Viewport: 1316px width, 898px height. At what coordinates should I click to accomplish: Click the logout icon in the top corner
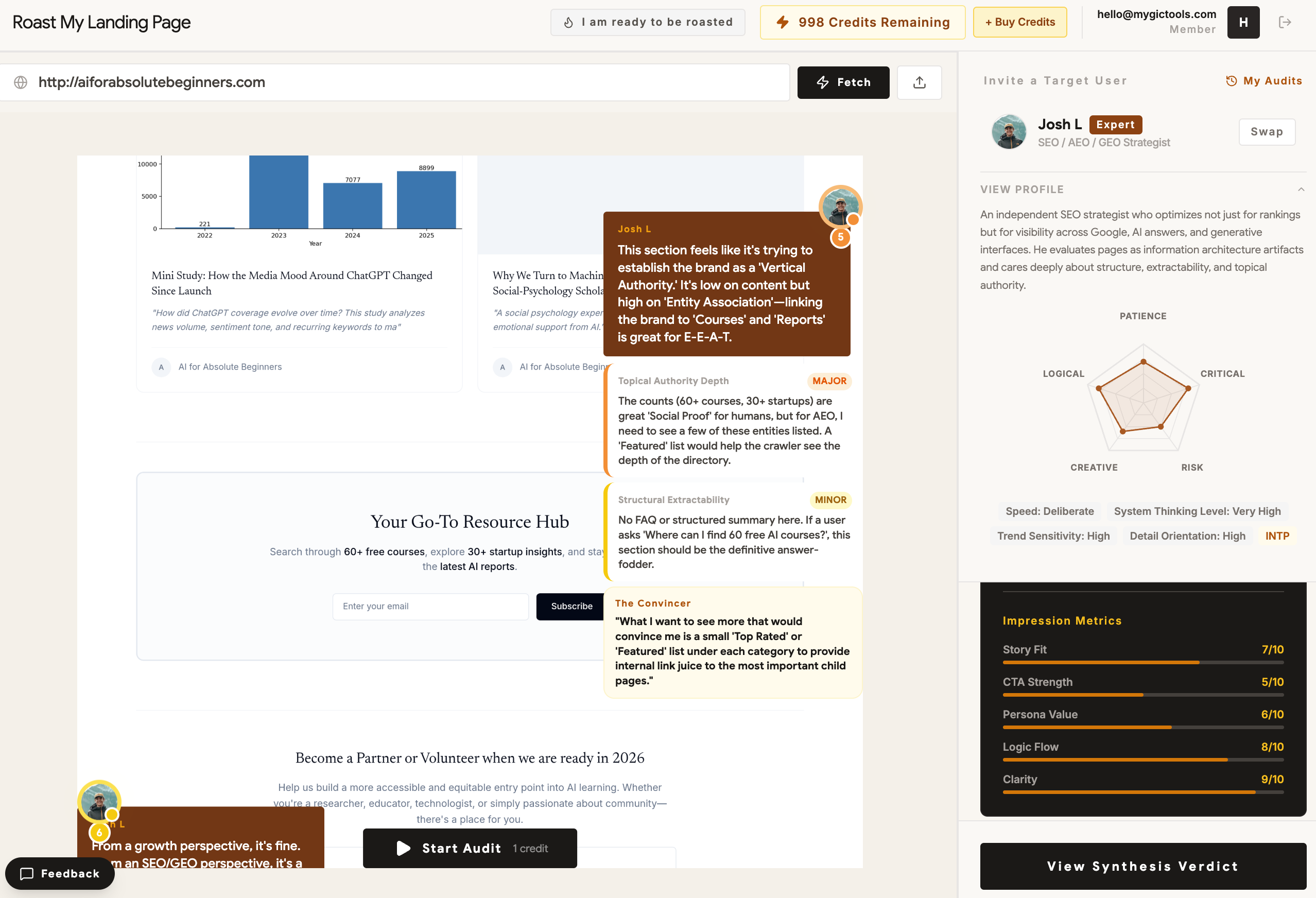(1284, 22)
